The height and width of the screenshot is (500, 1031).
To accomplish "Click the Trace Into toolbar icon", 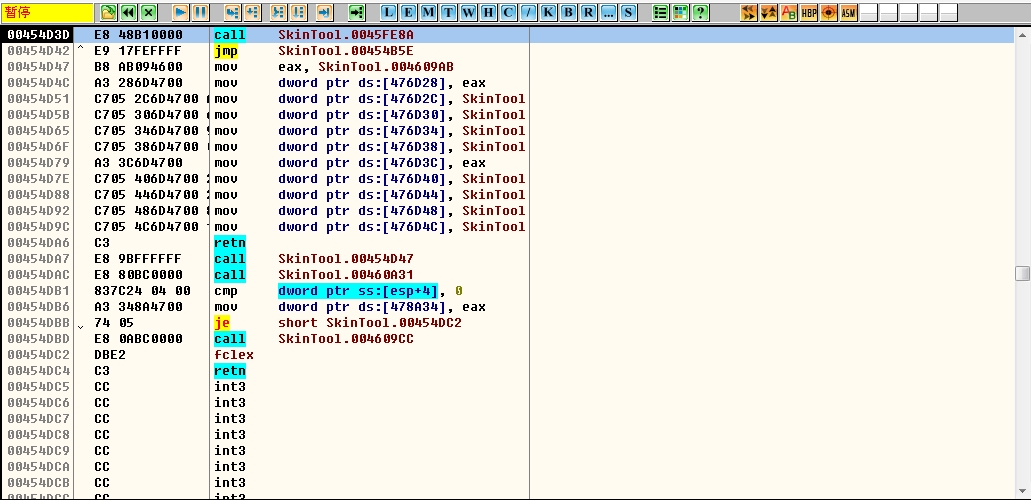I will tap(279, 12).
